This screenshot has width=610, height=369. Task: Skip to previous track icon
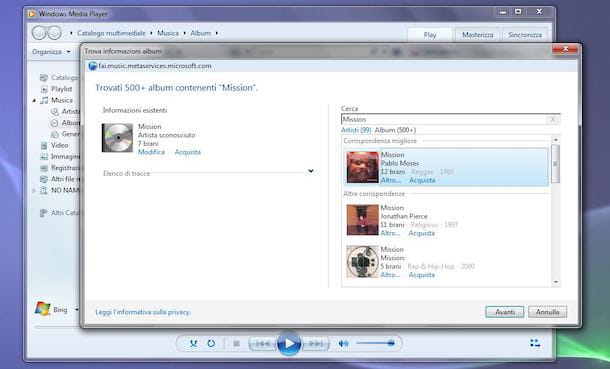(x=262, y=343)
